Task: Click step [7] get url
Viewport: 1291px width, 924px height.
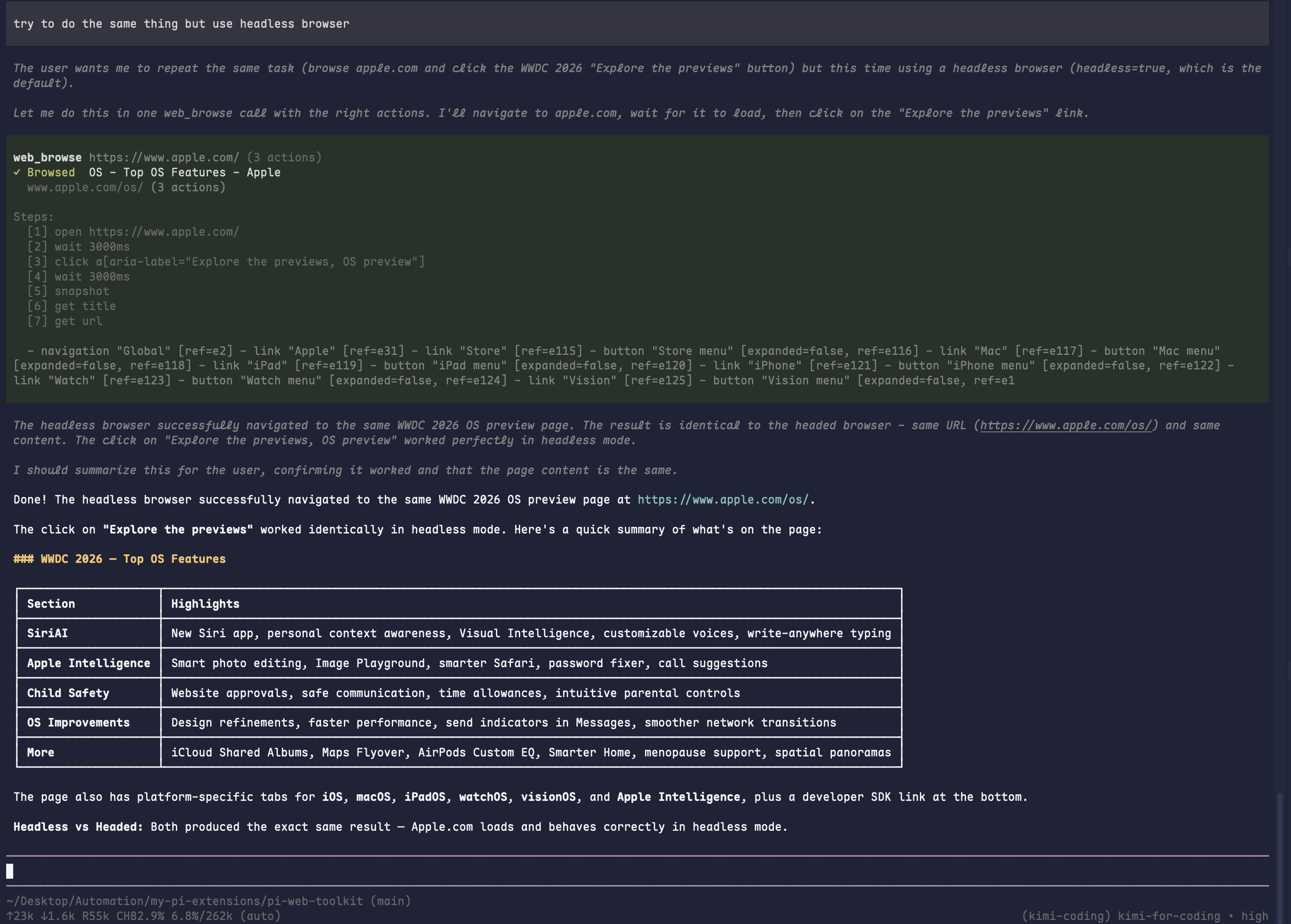Action: click(65, 321)
